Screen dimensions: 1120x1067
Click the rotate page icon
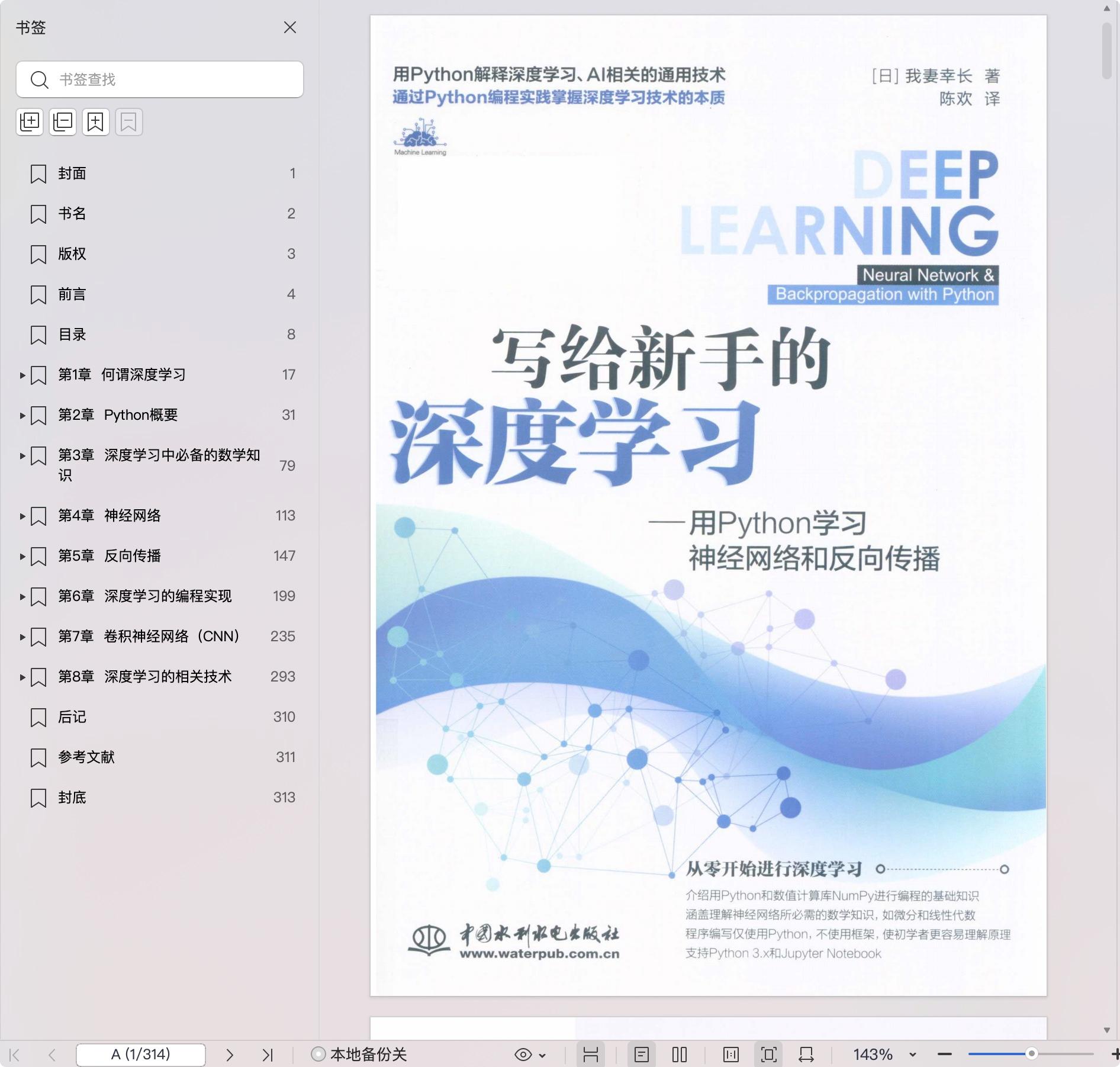[806, 1055]
